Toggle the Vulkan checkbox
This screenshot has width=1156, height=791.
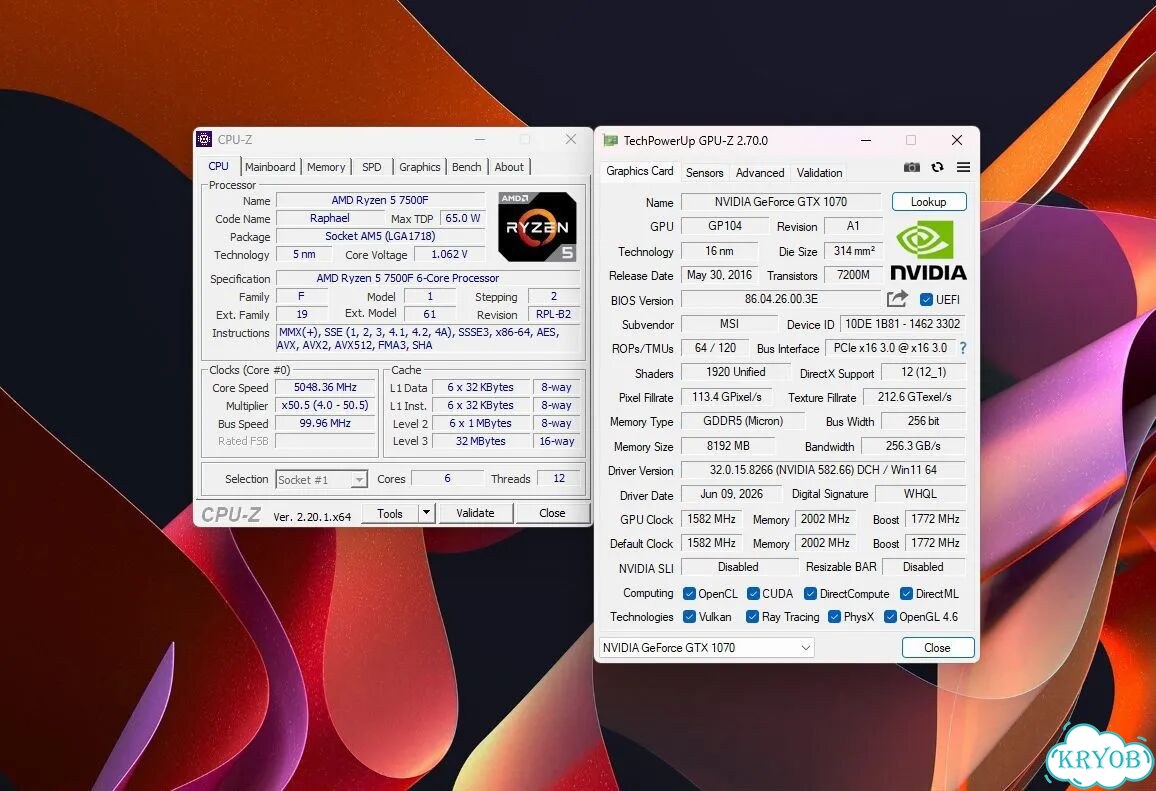689,616
